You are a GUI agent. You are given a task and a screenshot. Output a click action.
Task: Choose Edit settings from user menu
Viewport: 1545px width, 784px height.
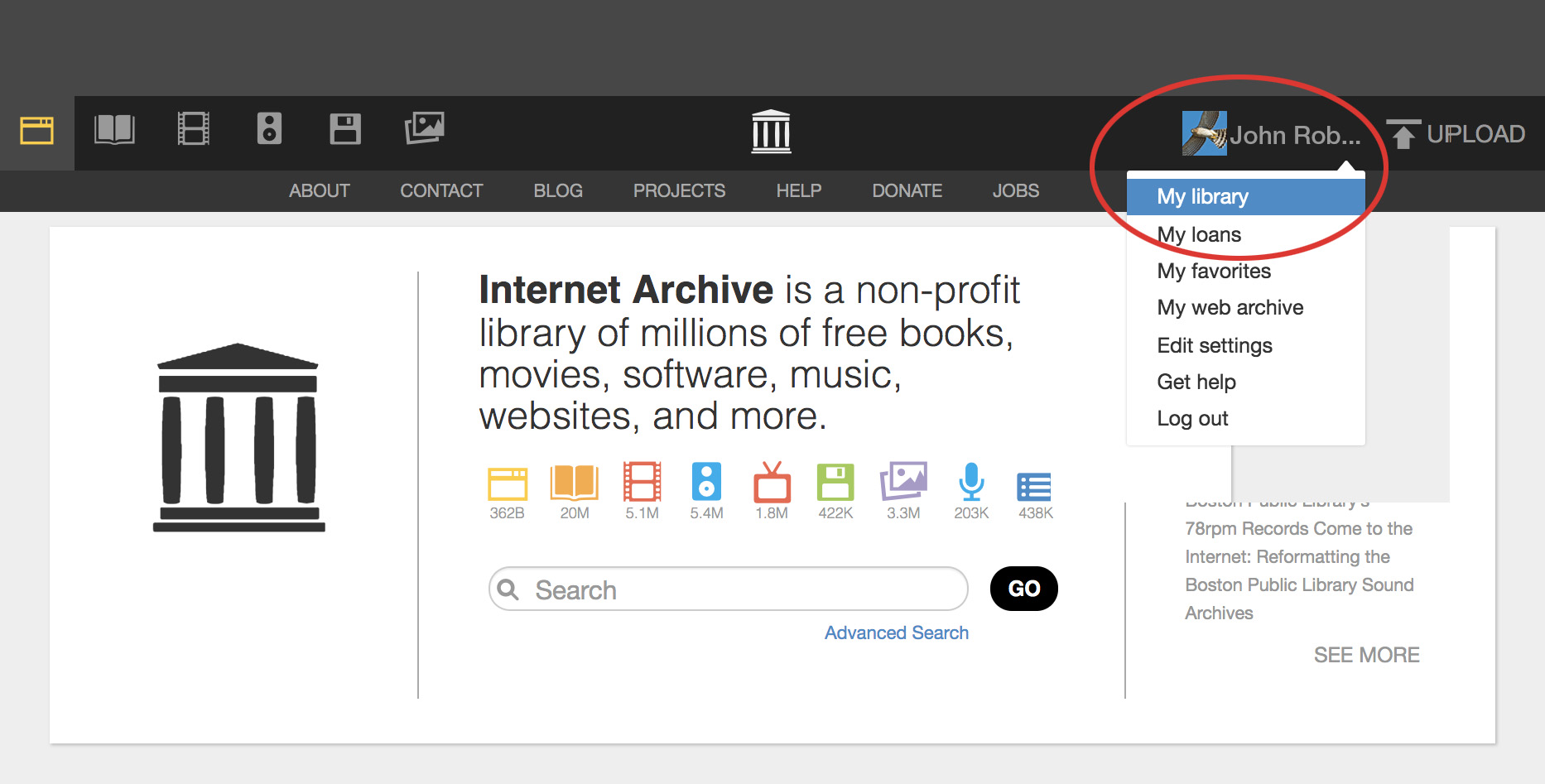[1245, 346]
